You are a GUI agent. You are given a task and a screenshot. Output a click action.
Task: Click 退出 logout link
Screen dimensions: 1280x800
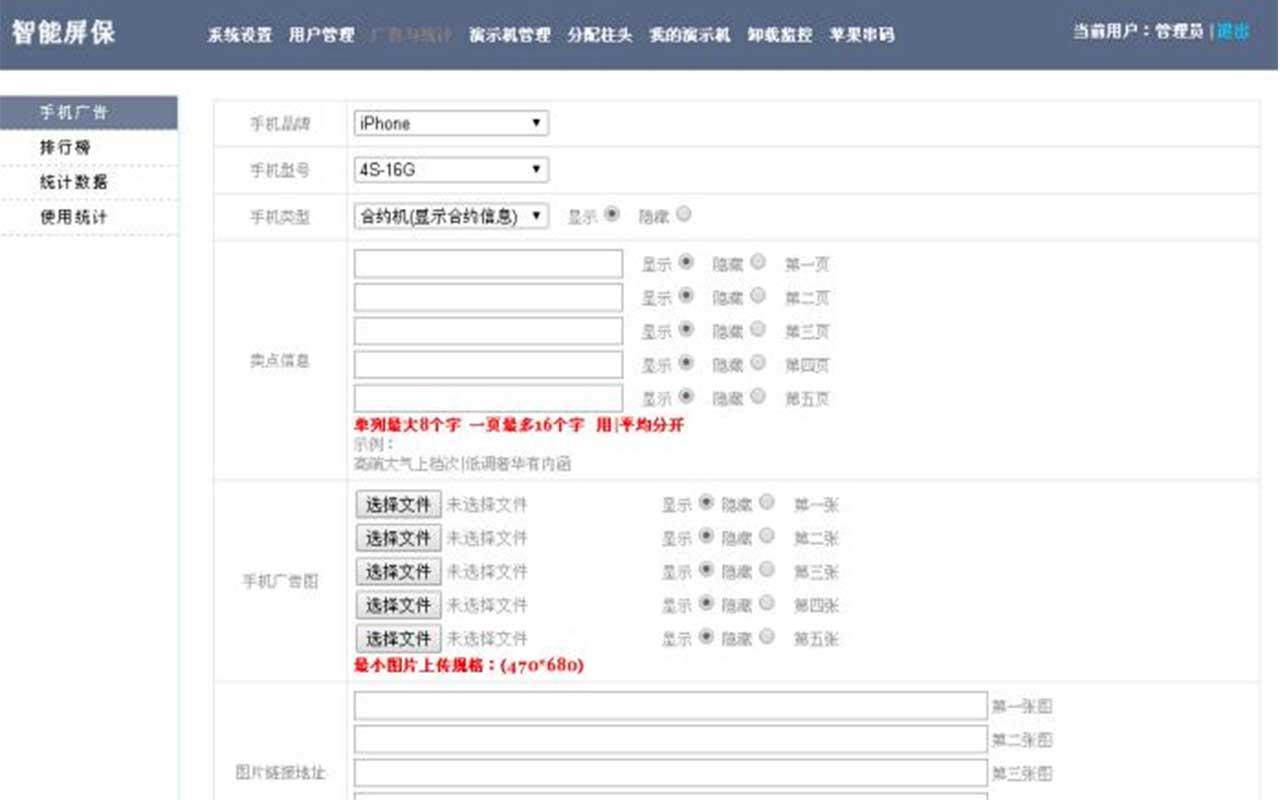(x=1233, y=32)
